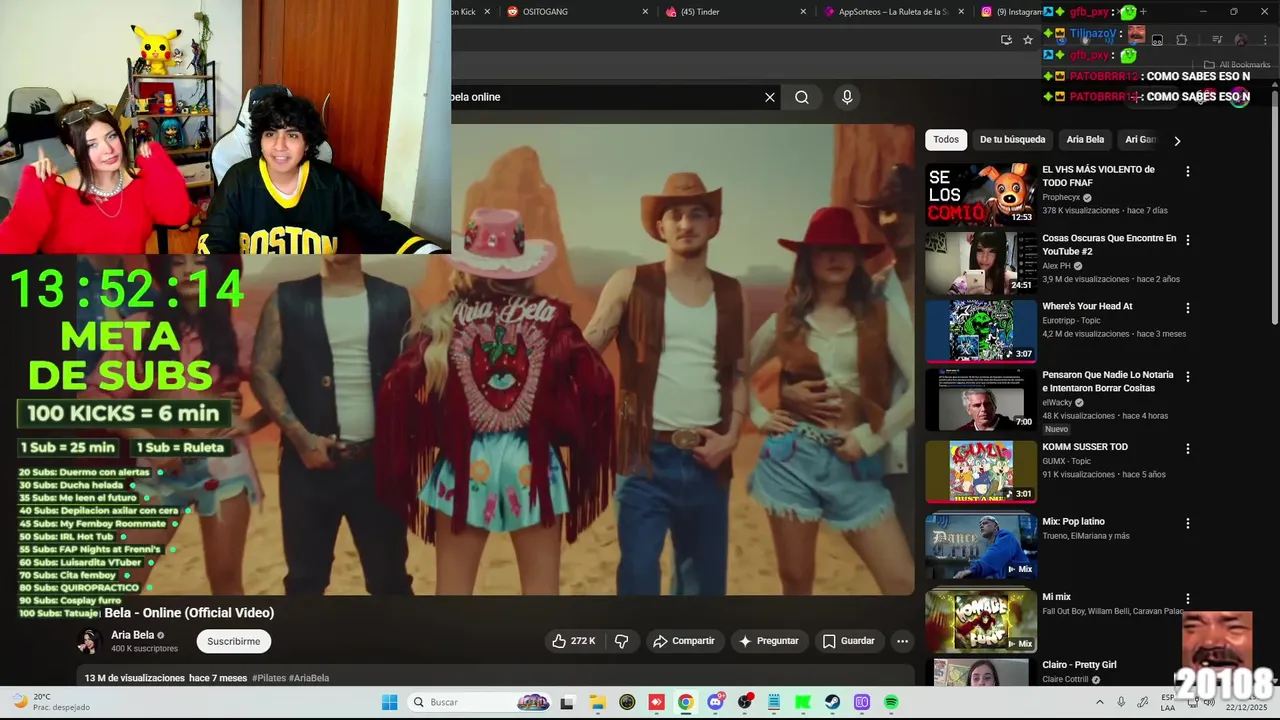Image resolution: width=1280 pixels, height=720 pixels.
Task: Subscribe to Aria Bela with Suscribirme
Action: point(233,641)
